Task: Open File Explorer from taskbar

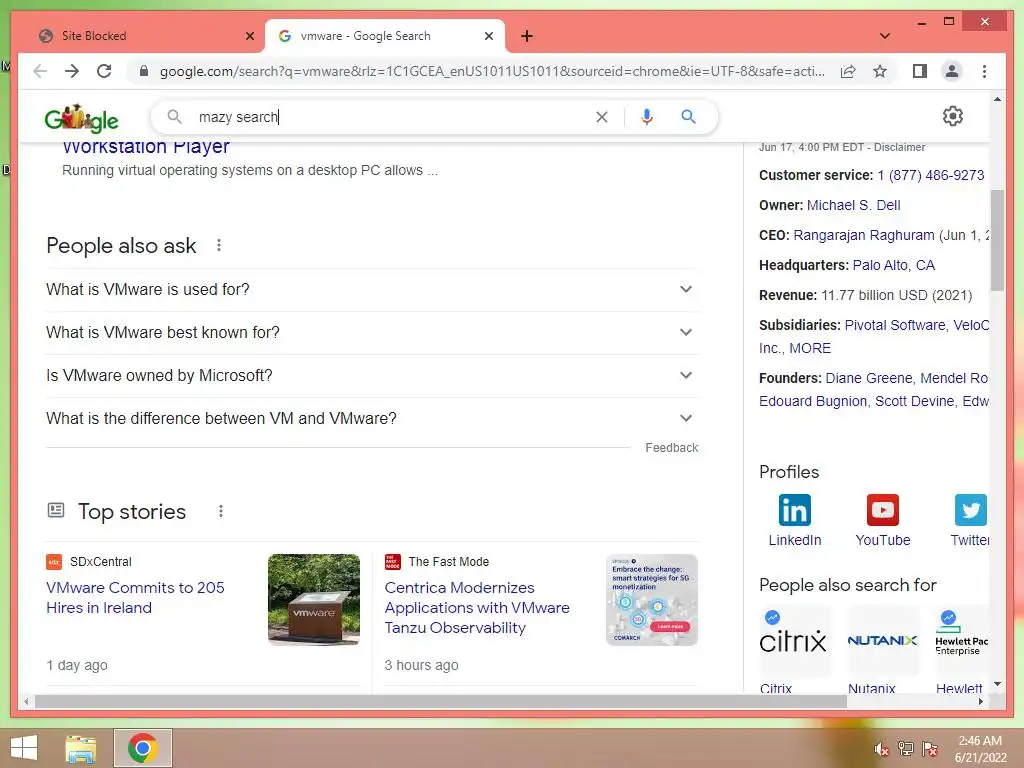Action: click(81, 748)
